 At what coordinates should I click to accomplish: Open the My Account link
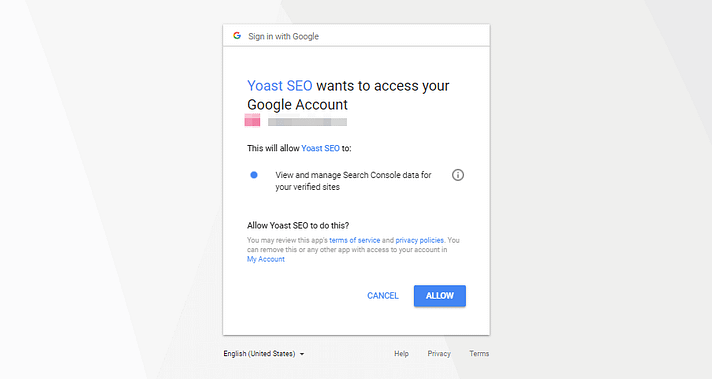[266, 259]
